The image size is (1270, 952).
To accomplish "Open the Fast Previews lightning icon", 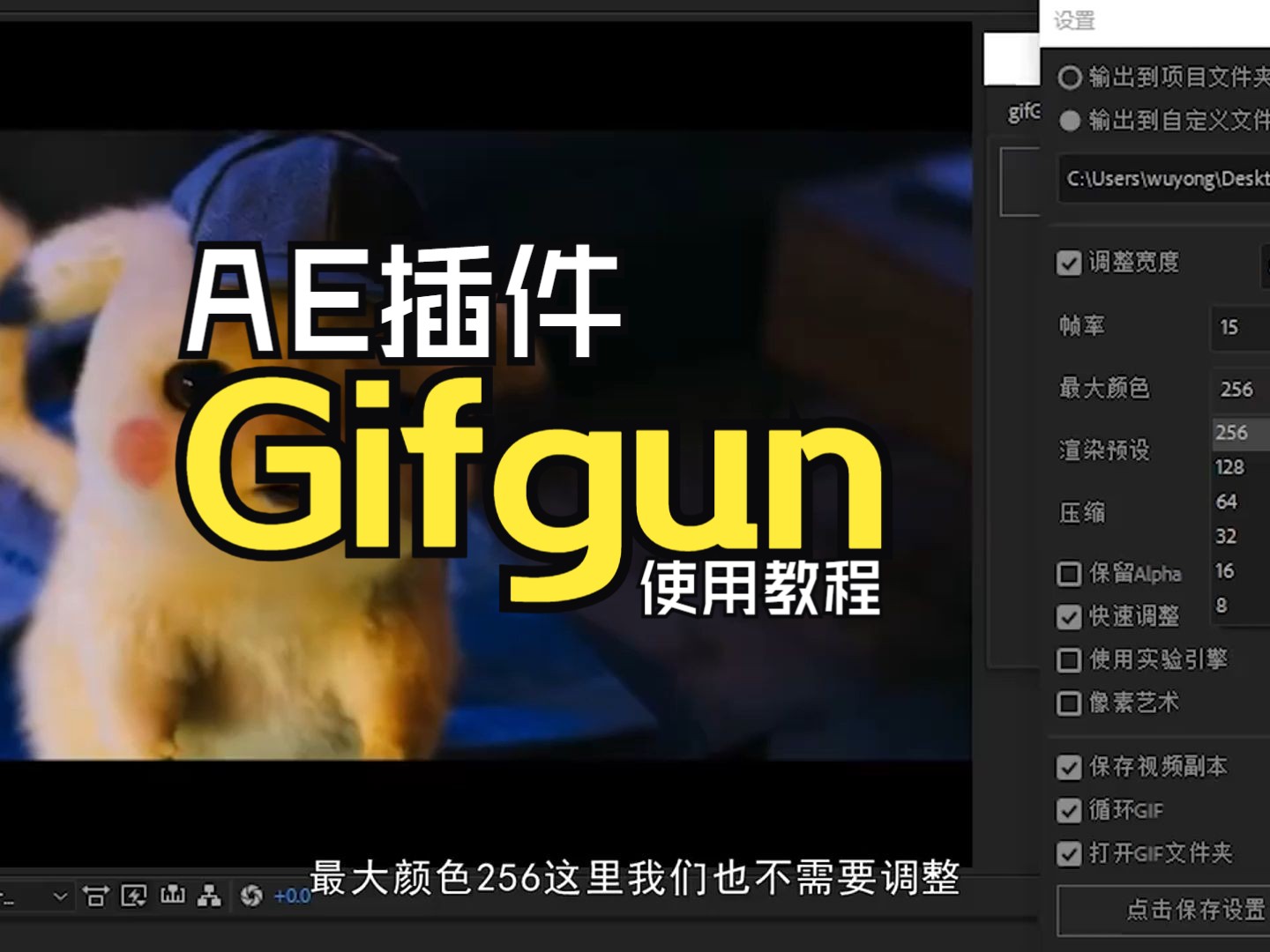I will coord(134,896).
